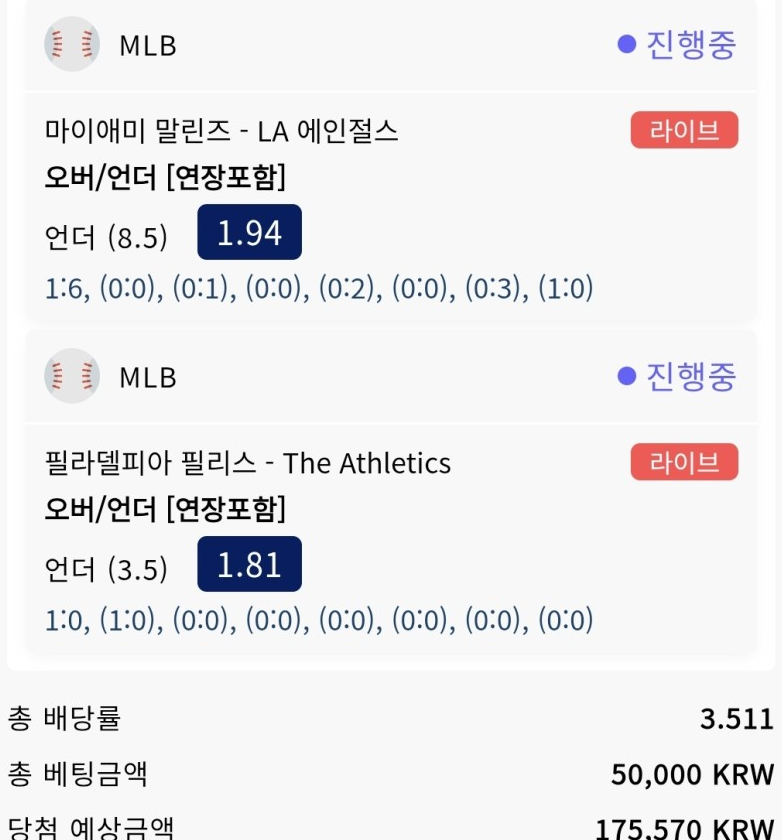The width and height of the screenshot is (782, 840).
Task: Click the 50,000 KRW bet amount
Action: pyautogui.click(x=693, y=775)
